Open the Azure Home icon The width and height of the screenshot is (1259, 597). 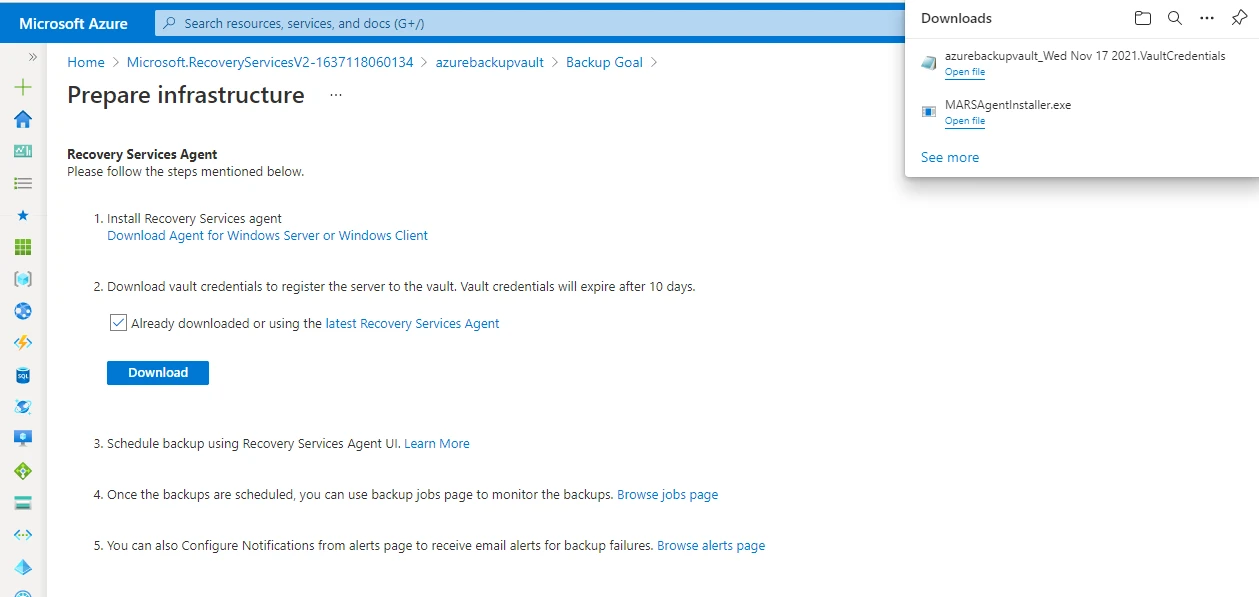(22, 119)
